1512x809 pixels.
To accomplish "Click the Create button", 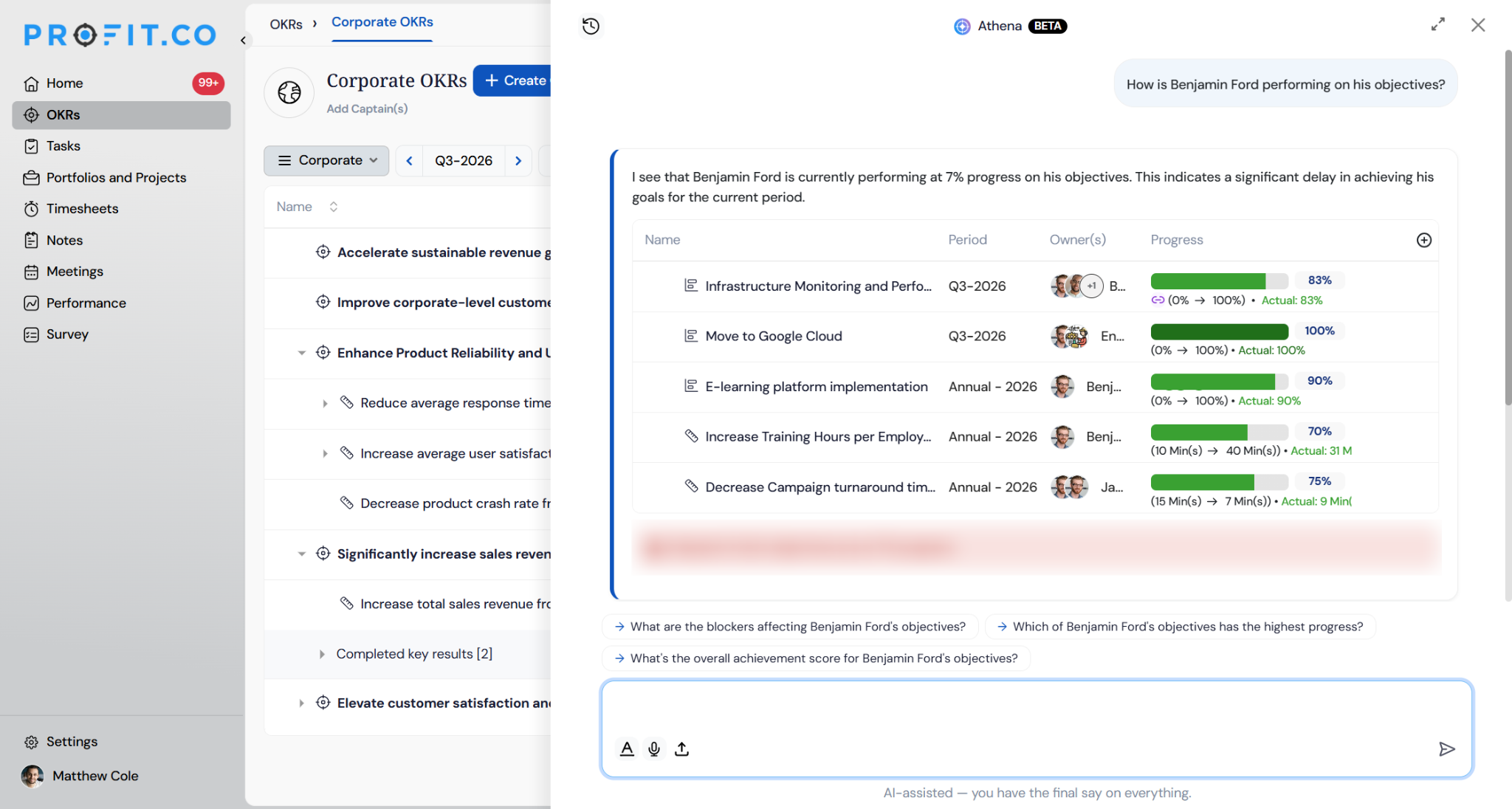I will point(512,80).
